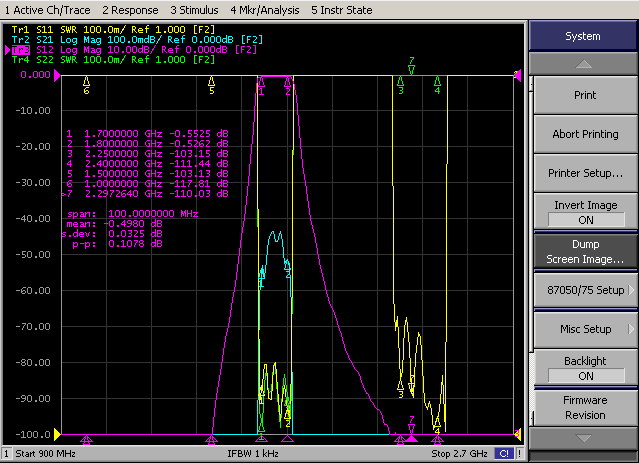Screen dimensions: 639x463
Task: Click green marker 4 at top of graph
Action: pyautogui.click(x=437, y=85)
